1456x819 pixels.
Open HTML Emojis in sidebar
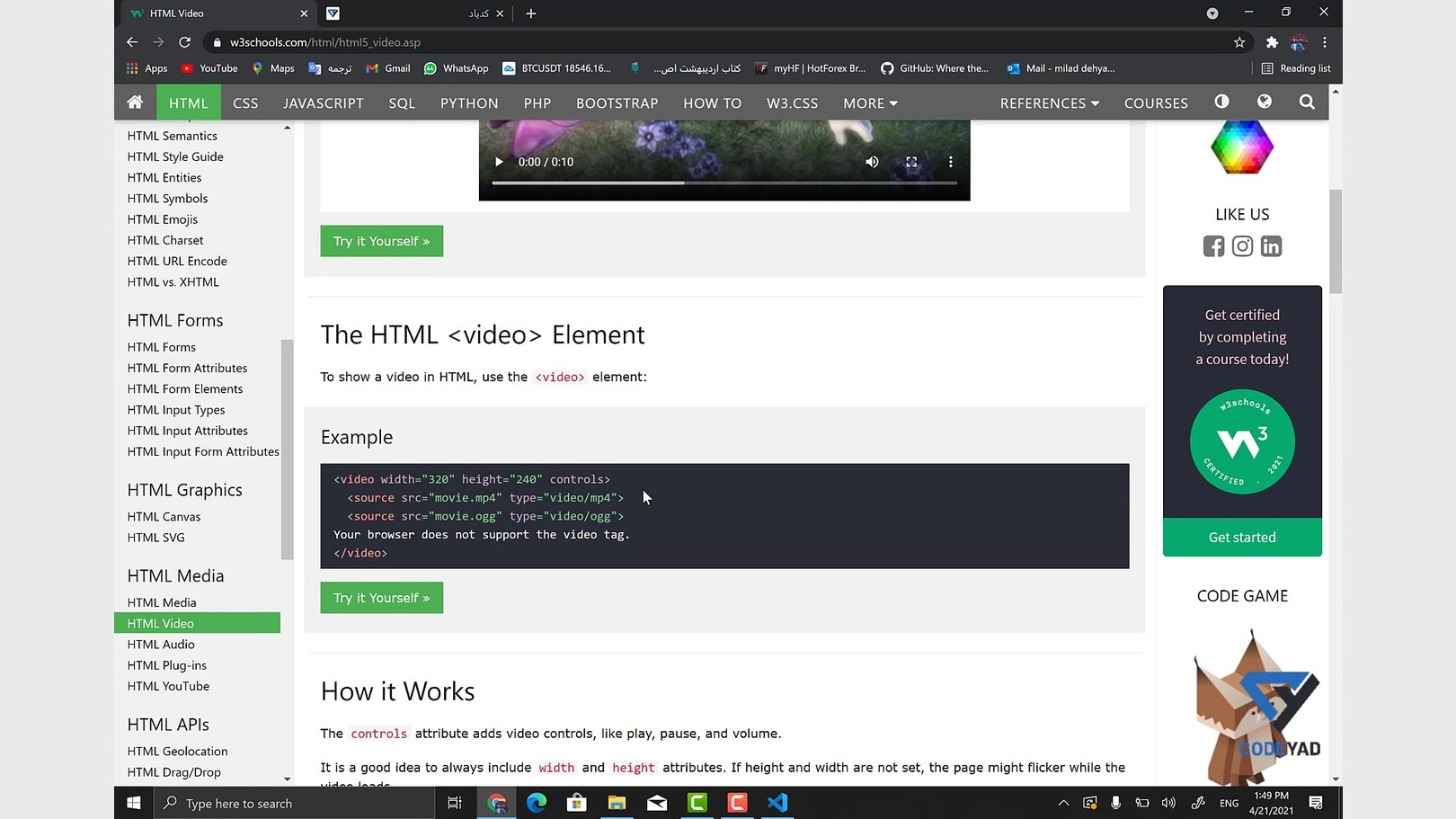tap(163, 219)
